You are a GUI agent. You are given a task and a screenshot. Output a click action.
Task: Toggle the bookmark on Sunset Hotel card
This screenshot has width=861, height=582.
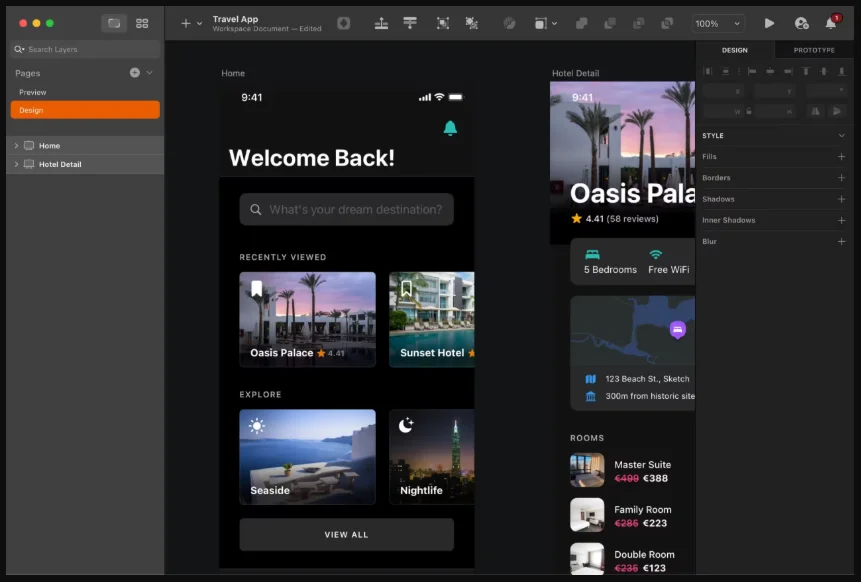406,288
